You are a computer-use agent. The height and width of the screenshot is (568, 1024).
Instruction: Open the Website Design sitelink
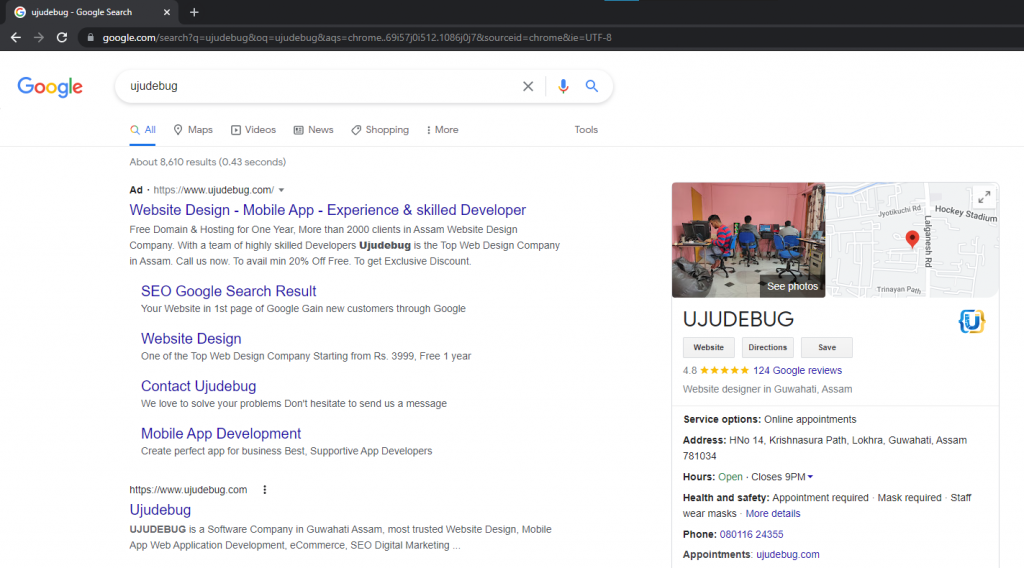coord(191,339)
